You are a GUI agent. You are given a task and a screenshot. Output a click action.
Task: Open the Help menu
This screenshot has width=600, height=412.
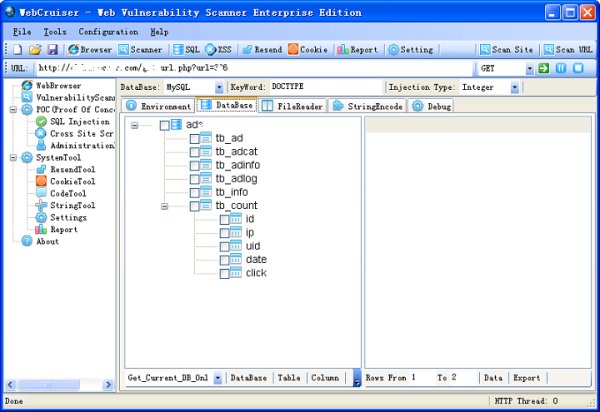159,32
